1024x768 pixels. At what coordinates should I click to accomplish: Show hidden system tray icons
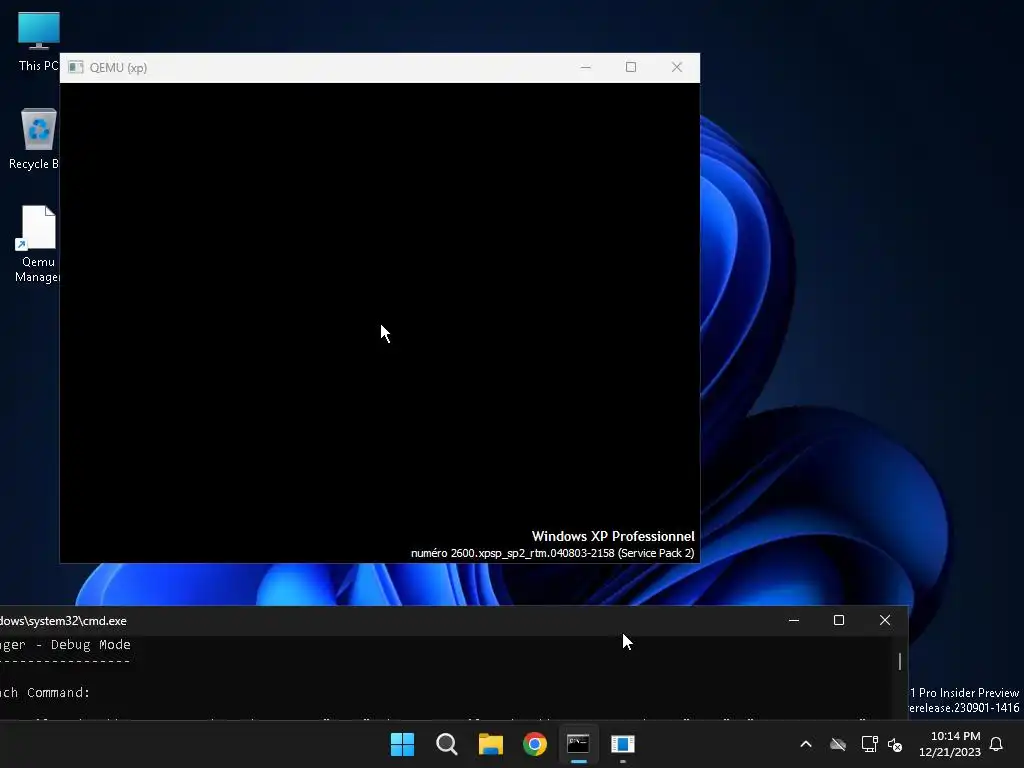coord(806,744)
